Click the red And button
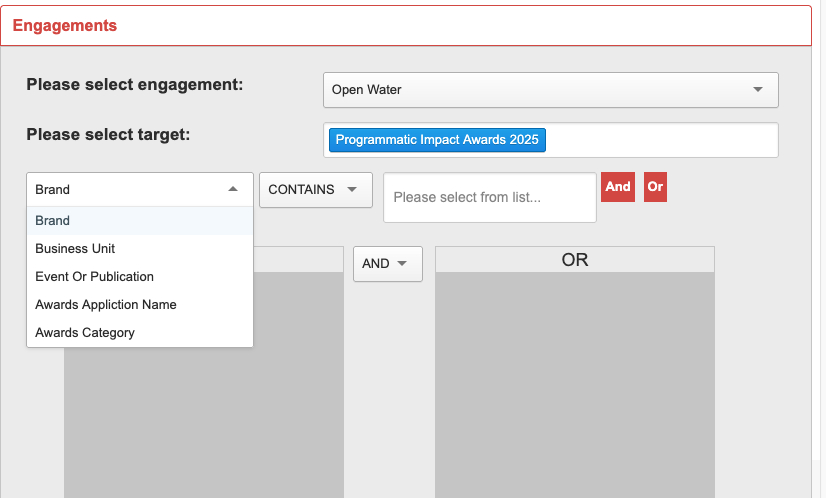Viewport: 826px width, 498px height. [618, 187]
